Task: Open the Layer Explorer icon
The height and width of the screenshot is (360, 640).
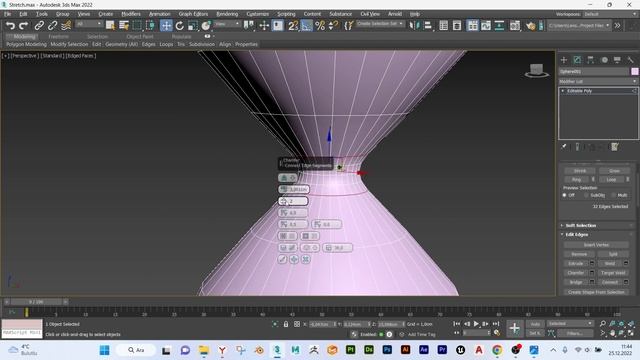Action: point(457,26)
